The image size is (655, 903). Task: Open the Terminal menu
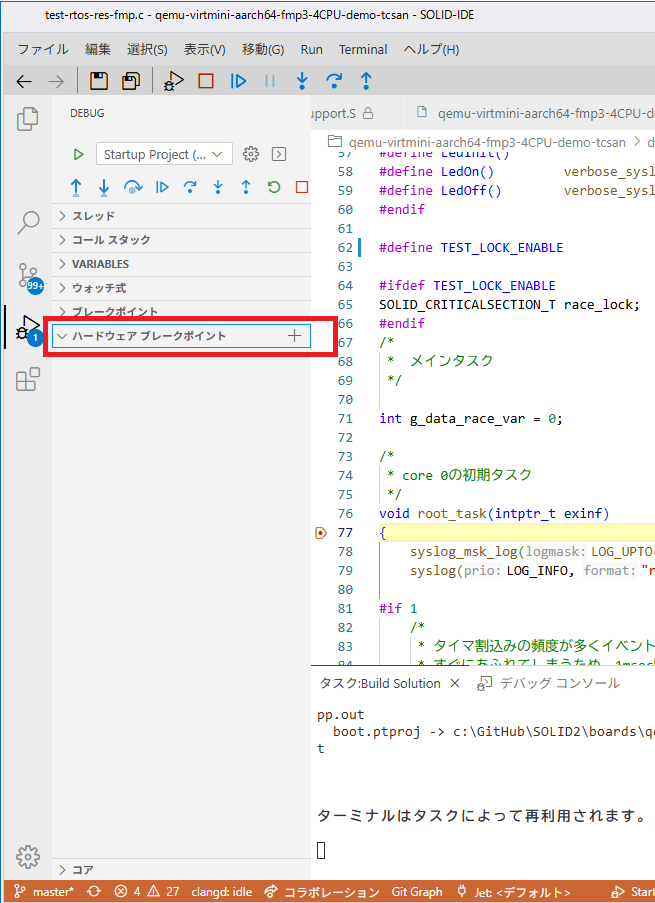click(363, 49)
